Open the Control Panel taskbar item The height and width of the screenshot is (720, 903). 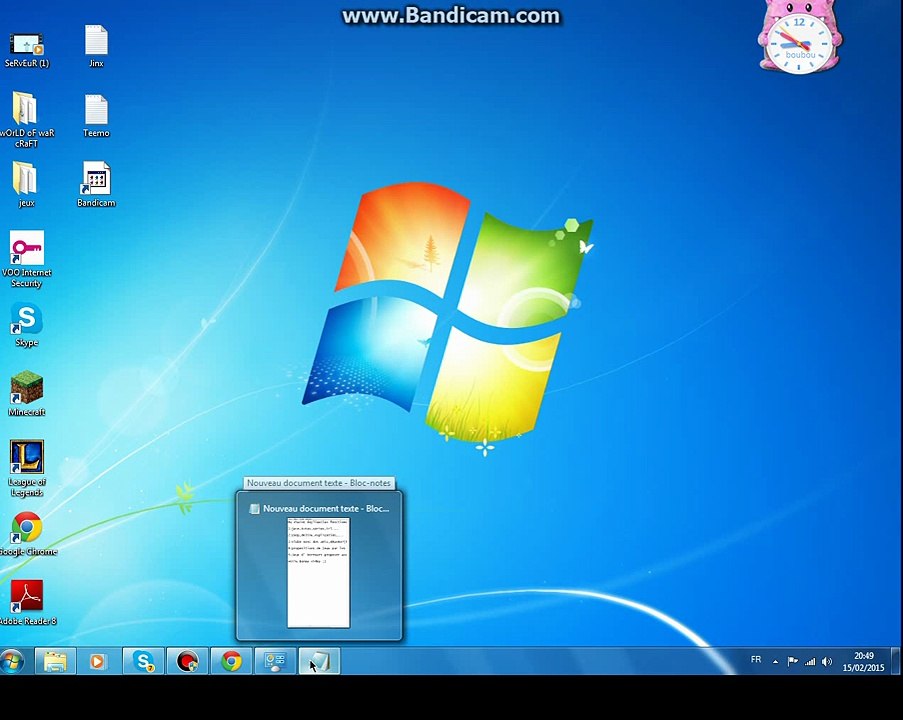275,661
